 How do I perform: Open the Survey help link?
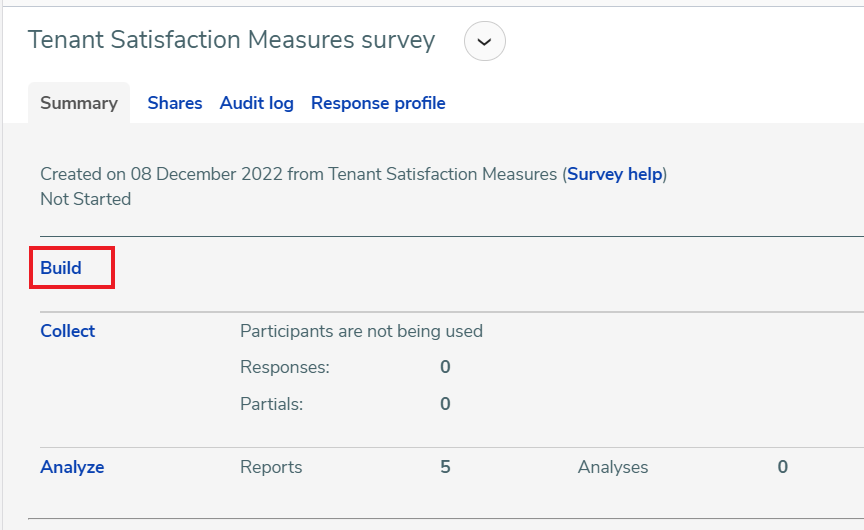click(x=614, y=174)
